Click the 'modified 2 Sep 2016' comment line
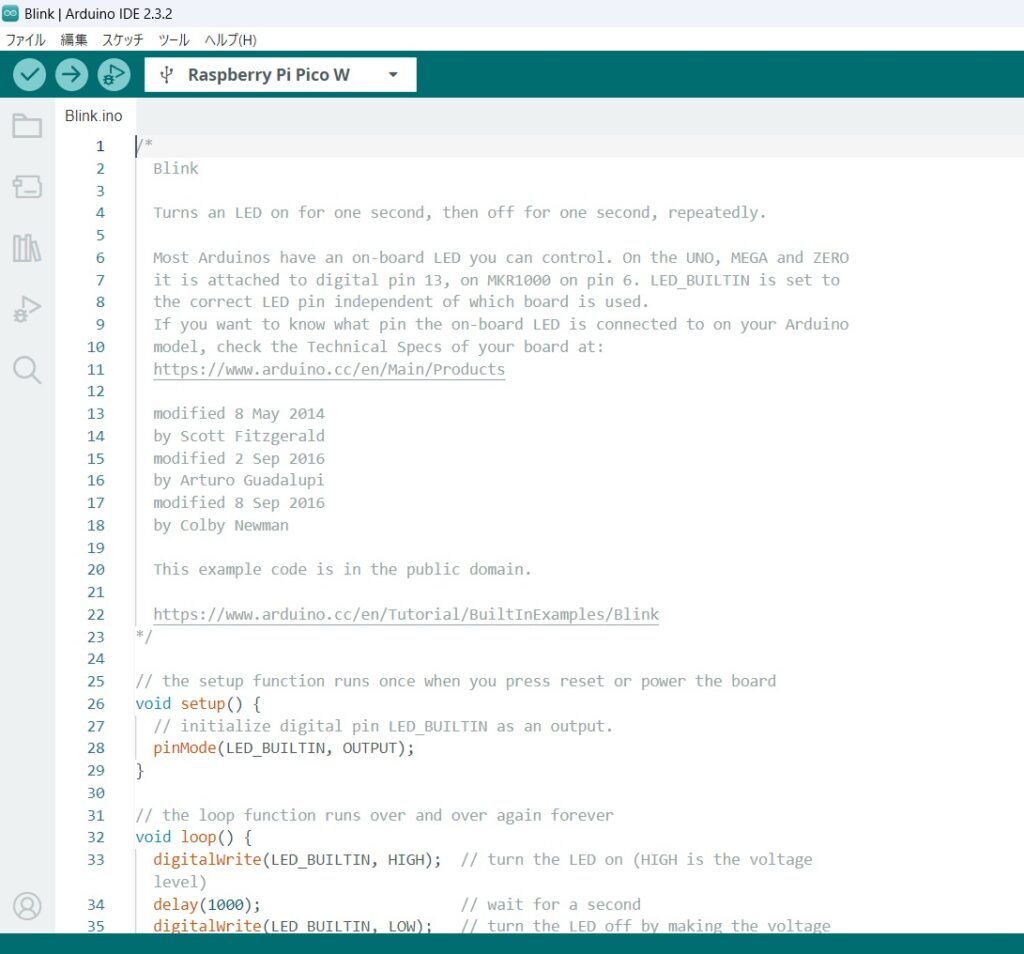 point(239,458)
